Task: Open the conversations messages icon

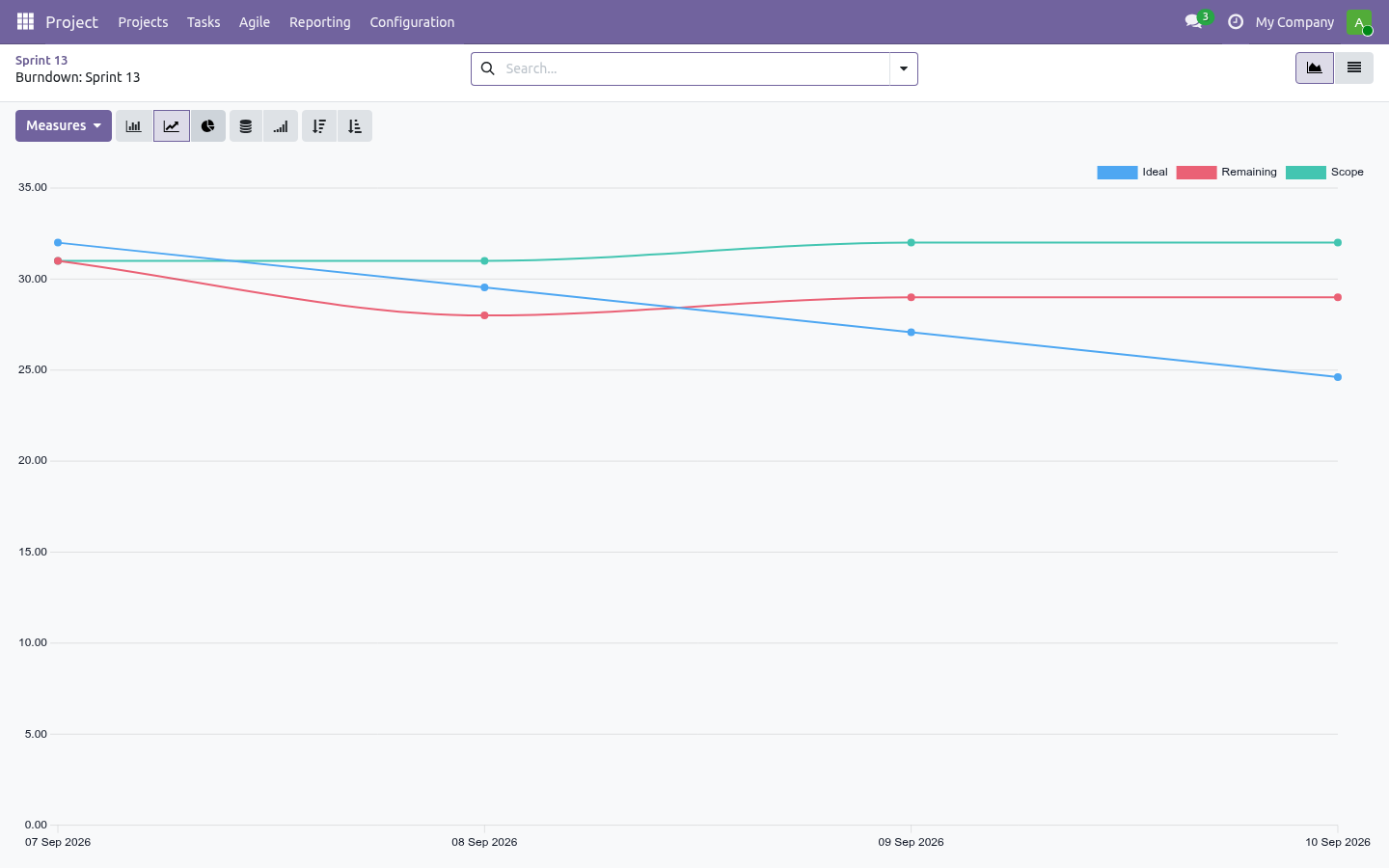Action: click(x=1194, y=21)
